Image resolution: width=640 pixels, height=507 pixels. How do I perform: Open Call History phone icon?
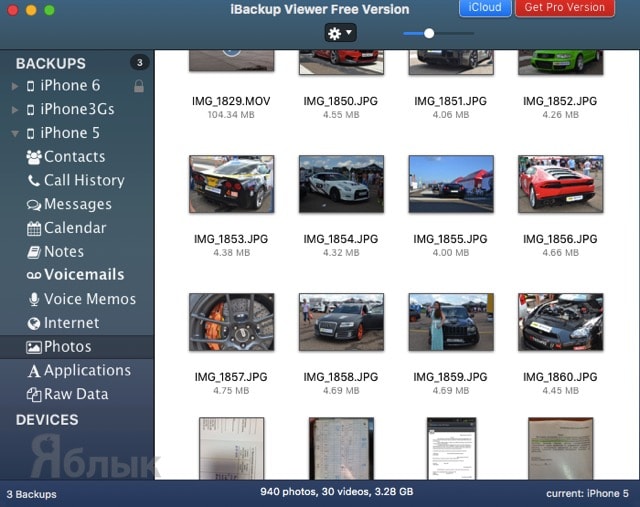point(34,181)
